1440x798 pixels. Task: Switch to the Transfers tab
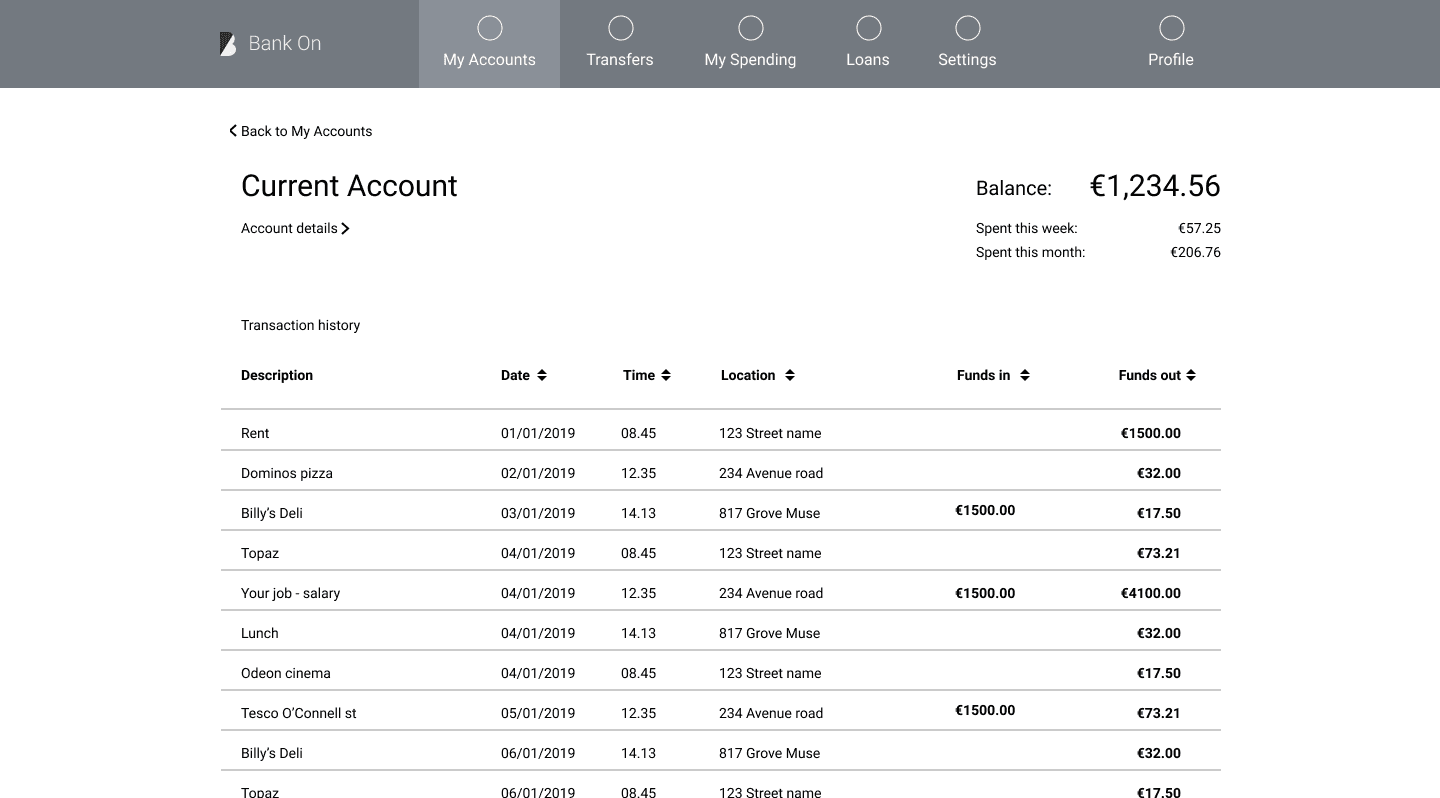[620, 44]
